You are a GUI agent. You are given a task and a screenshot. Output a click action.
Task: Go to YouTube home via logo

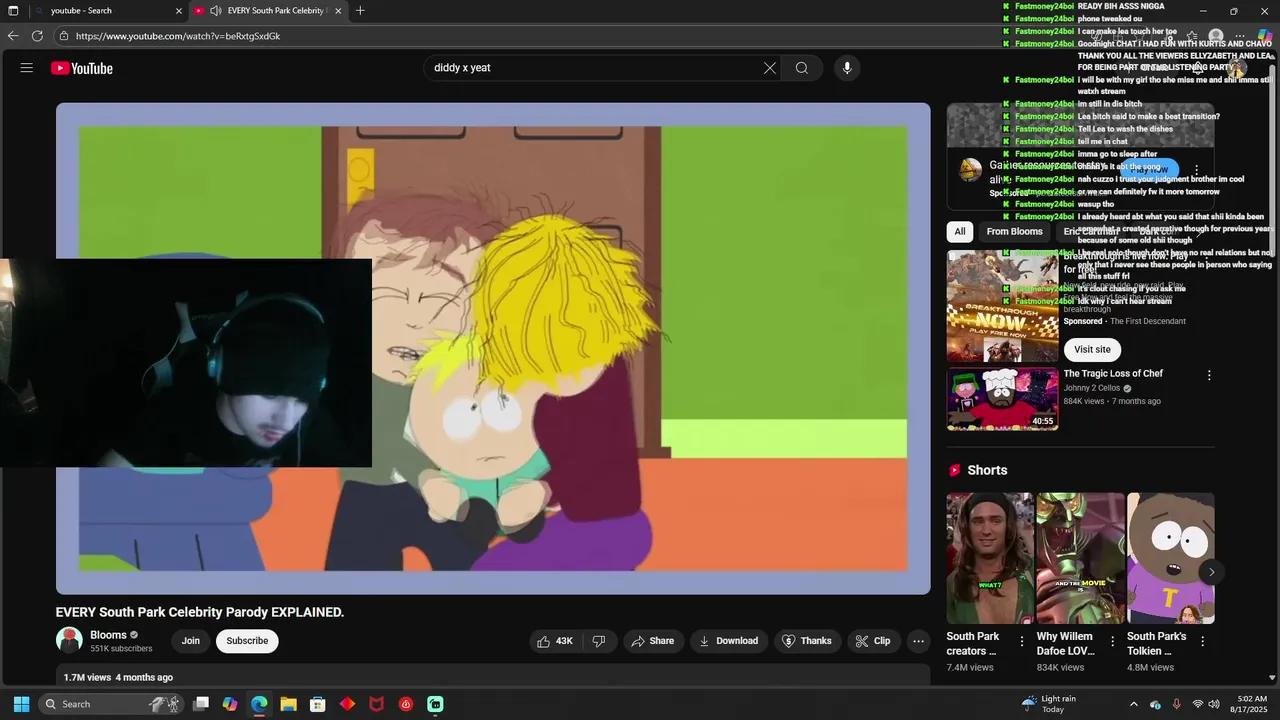click(82, 68)
